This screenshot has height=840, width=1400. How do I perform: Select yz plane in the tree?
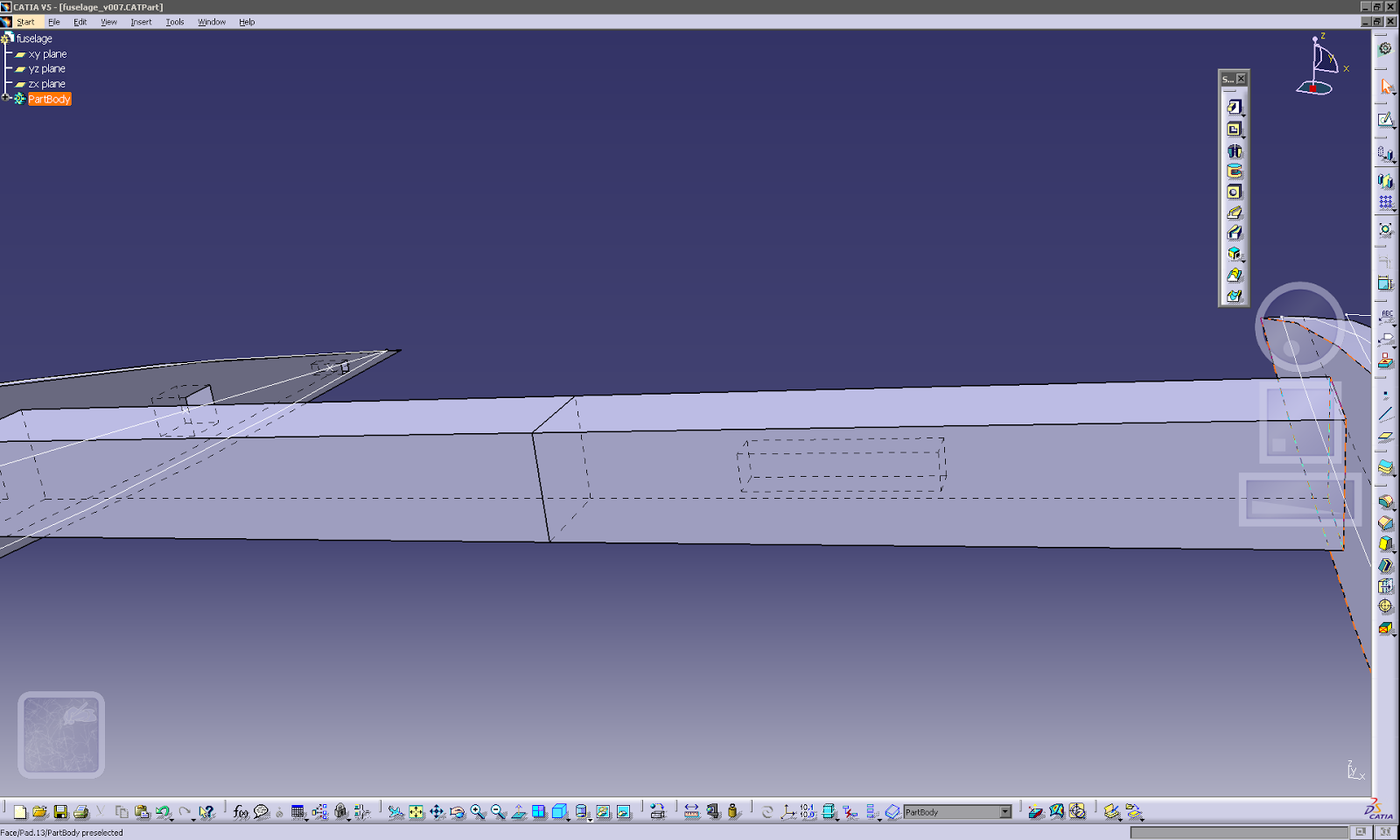[x=47, y=69]
